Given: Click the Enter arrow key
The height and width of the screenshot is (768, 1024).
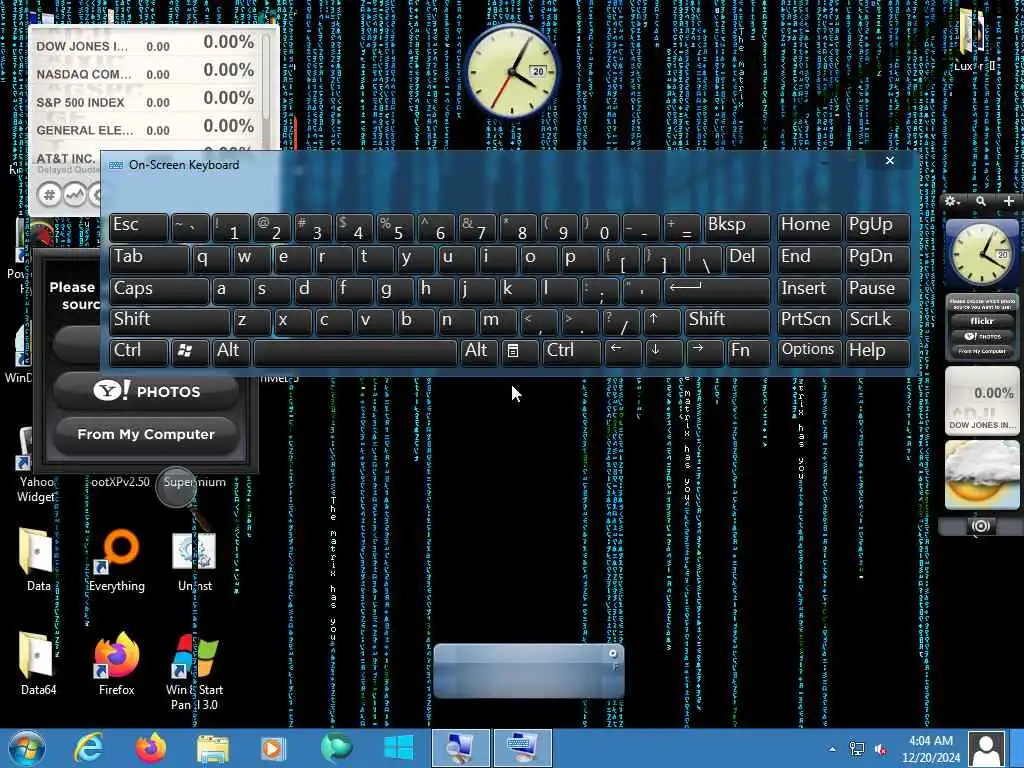Looking at the screenshot, I should coord(717,289).
